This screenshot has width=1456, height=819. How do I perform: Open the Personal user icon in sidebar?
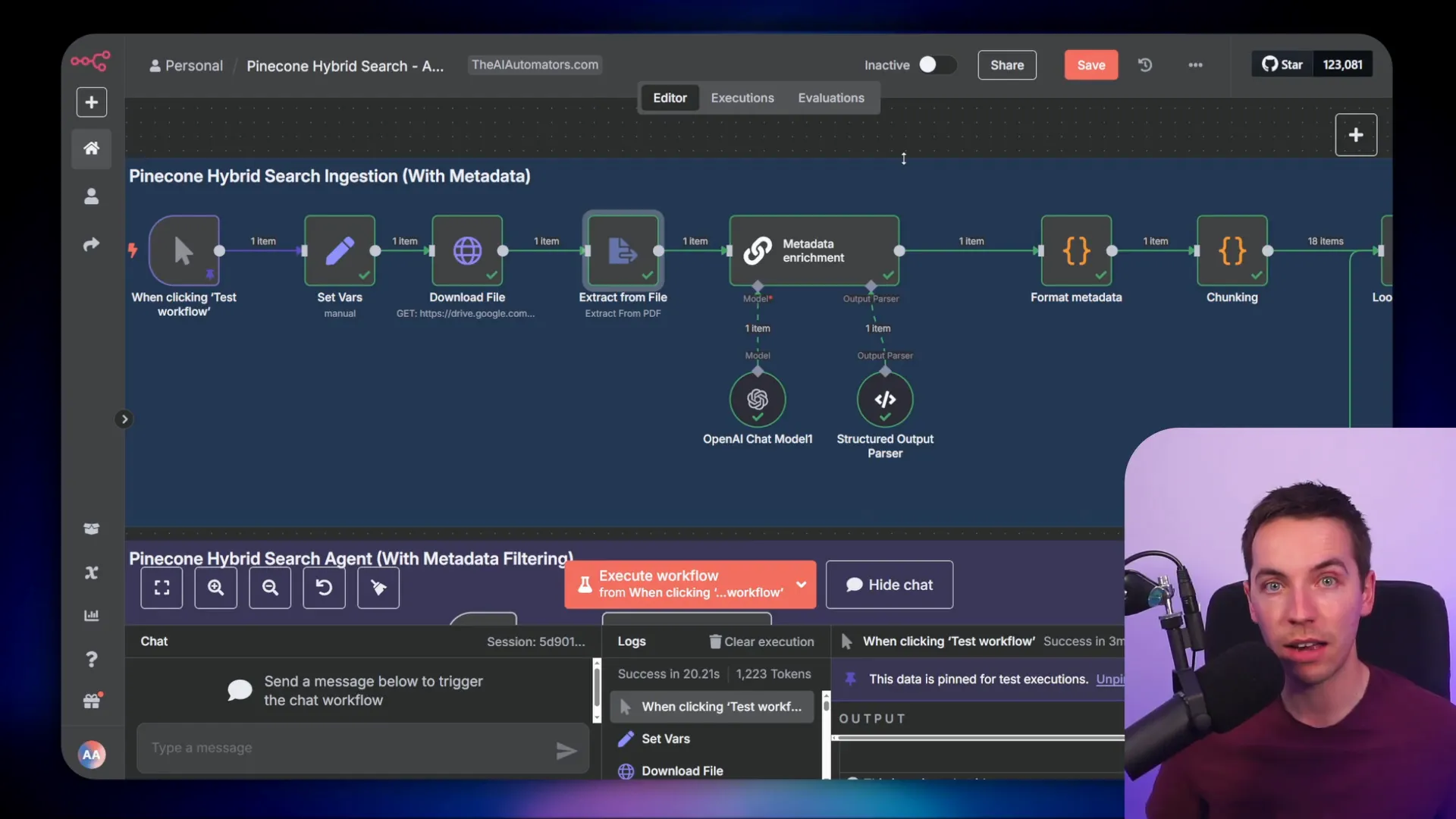coord(91,196)
